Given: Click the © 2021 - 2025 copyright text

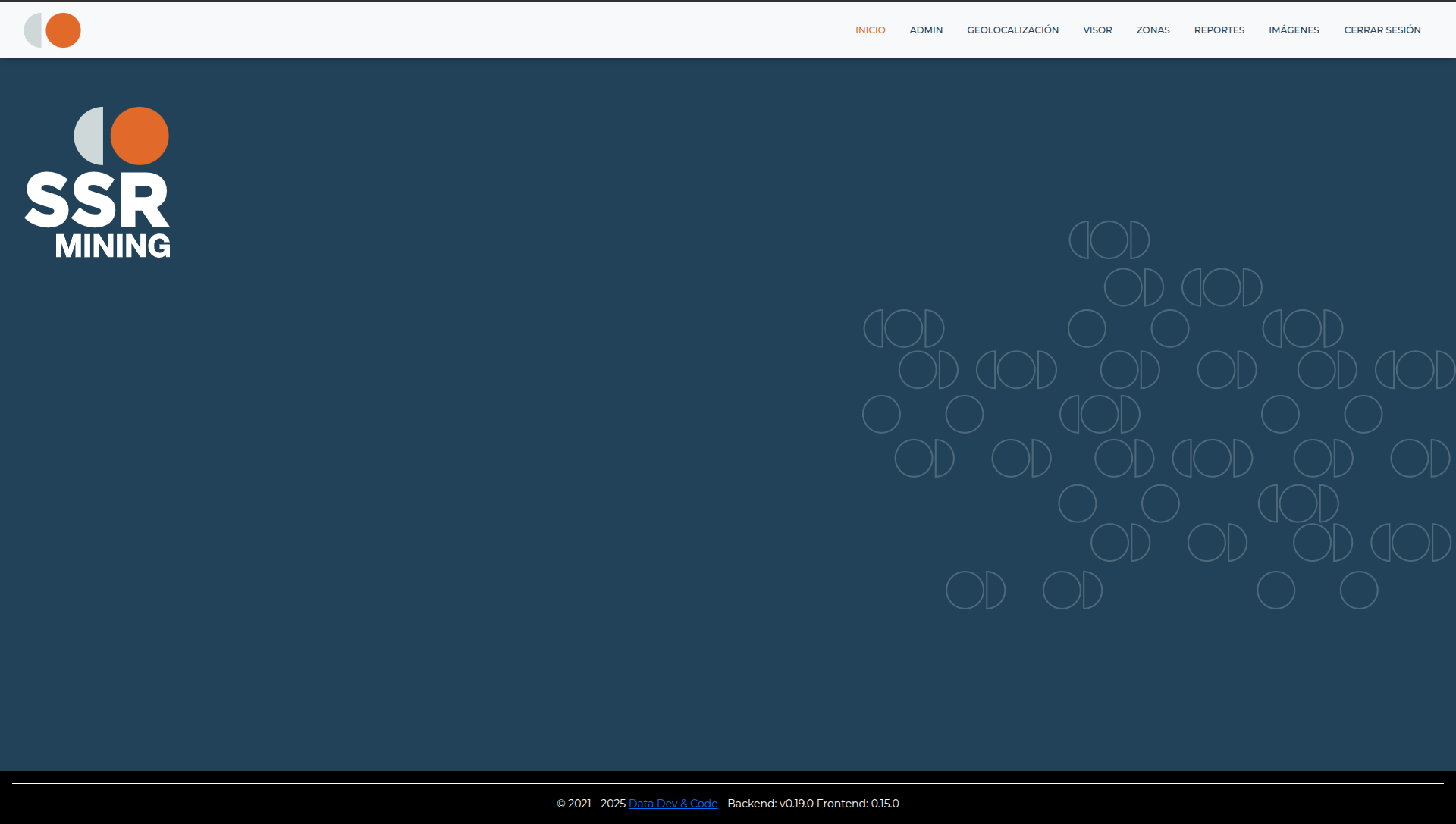Looking at the screenshot, I should 591,804.
